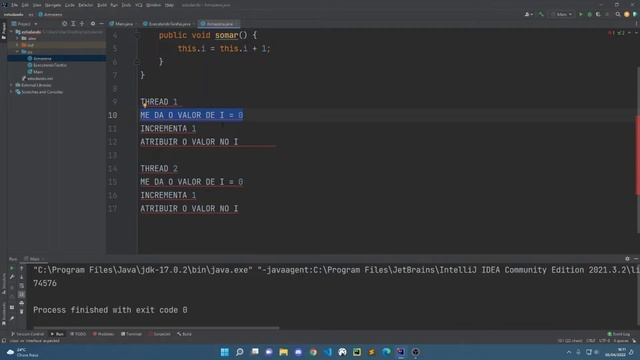Toggle scroll-to-end icon in Run console
The height and width of the screenshot is (360, 640).
tap(22, 294)
